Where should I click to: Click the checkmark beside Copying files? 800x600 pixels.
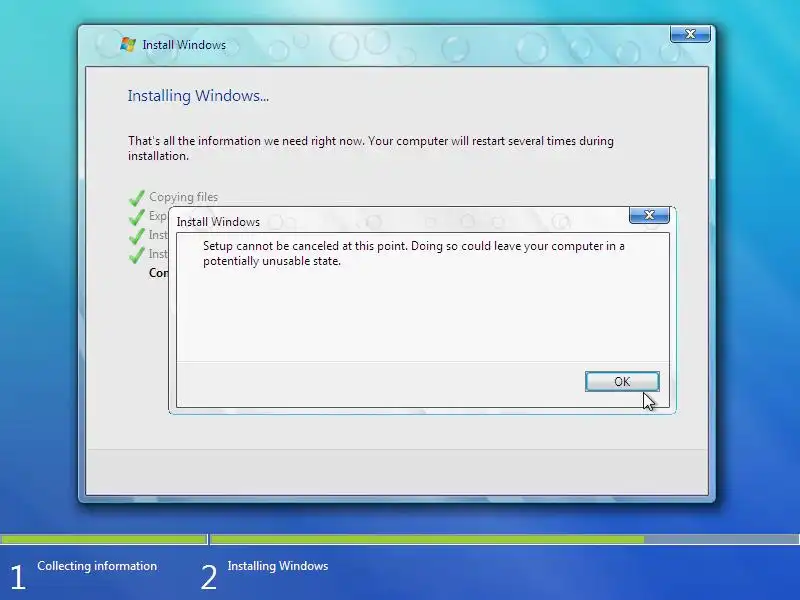click(137, 197)
